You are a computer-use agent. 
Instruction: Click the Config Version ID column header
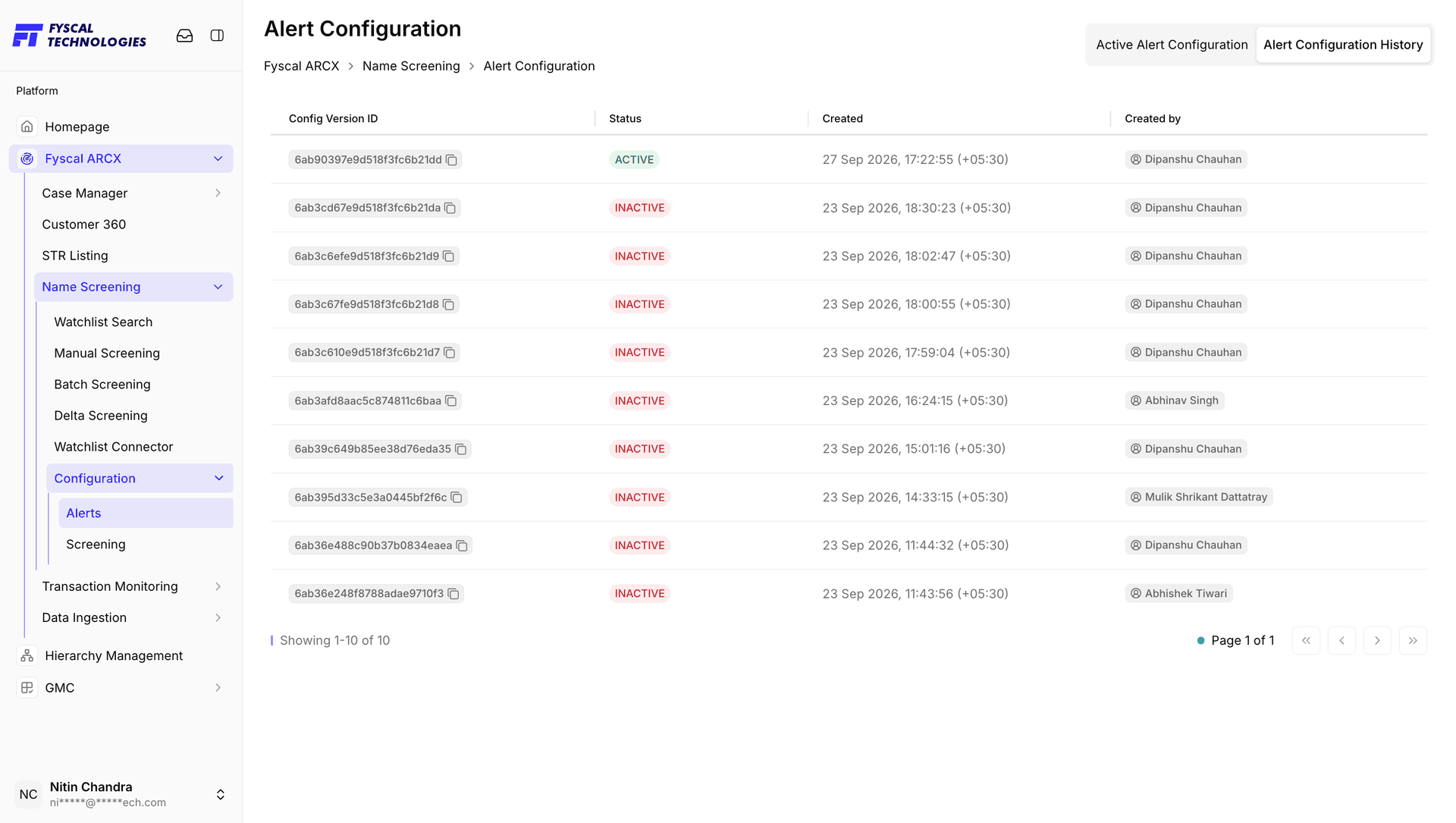click(333, 118)
